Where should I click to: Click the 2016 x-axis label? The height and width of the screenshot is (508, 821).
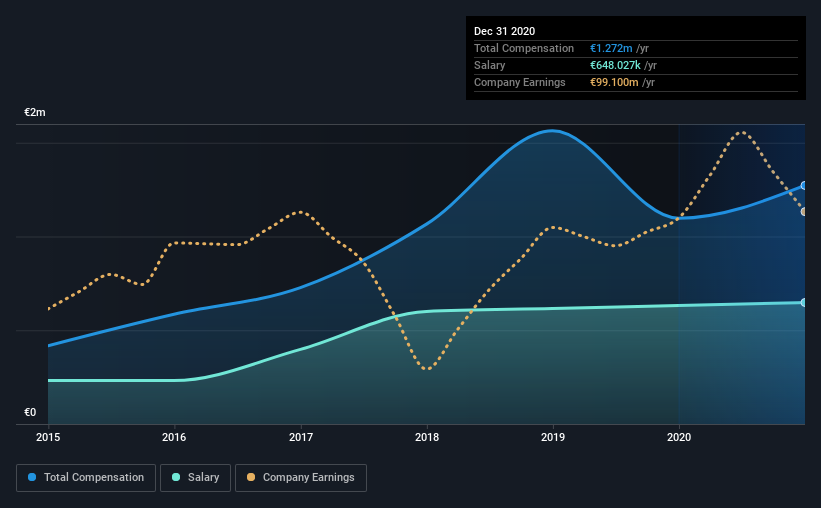tap(174, 437)
